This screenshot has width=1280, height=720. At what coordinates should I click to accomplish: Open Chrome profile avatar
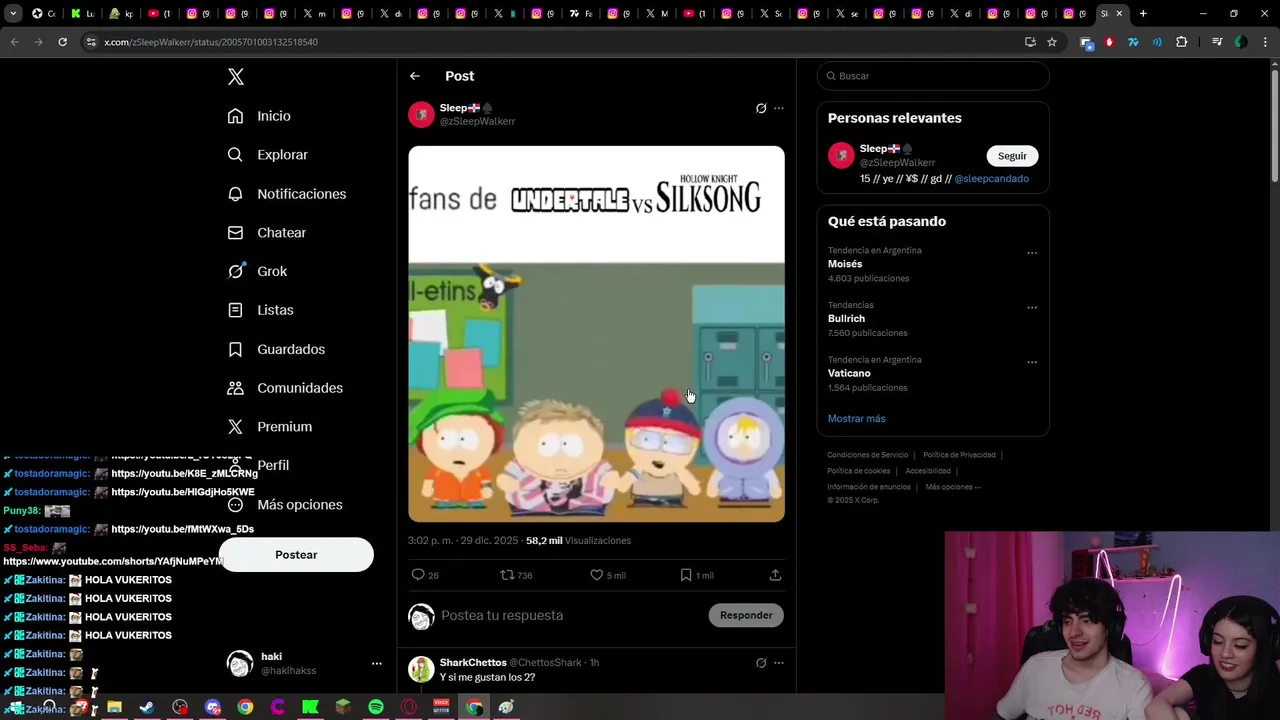1241,42
